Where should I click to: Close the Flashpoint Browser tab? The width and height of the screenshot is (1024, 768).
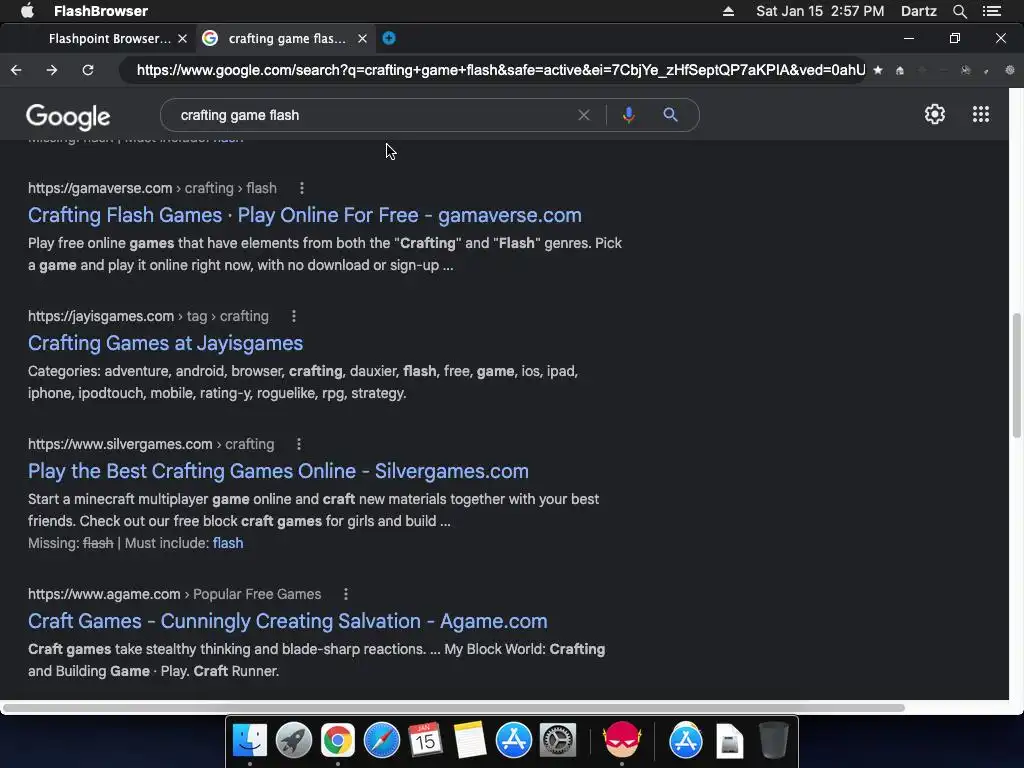point(183,39)
